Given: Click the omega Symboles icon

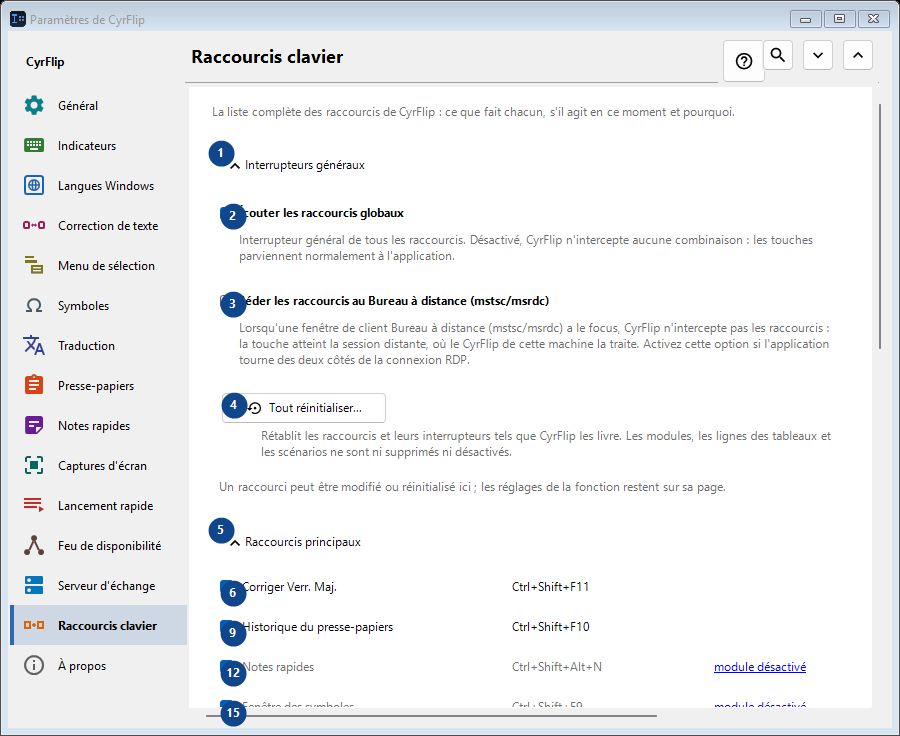Looking at the screenshot, I should (34, 305).
